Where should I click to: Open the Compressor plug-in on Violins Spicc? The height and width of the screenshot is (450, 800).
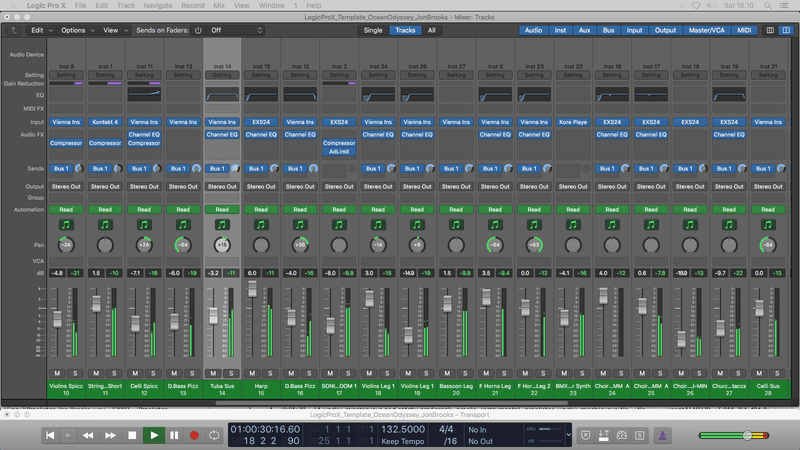pyautogui.click(x=66, y=143)
